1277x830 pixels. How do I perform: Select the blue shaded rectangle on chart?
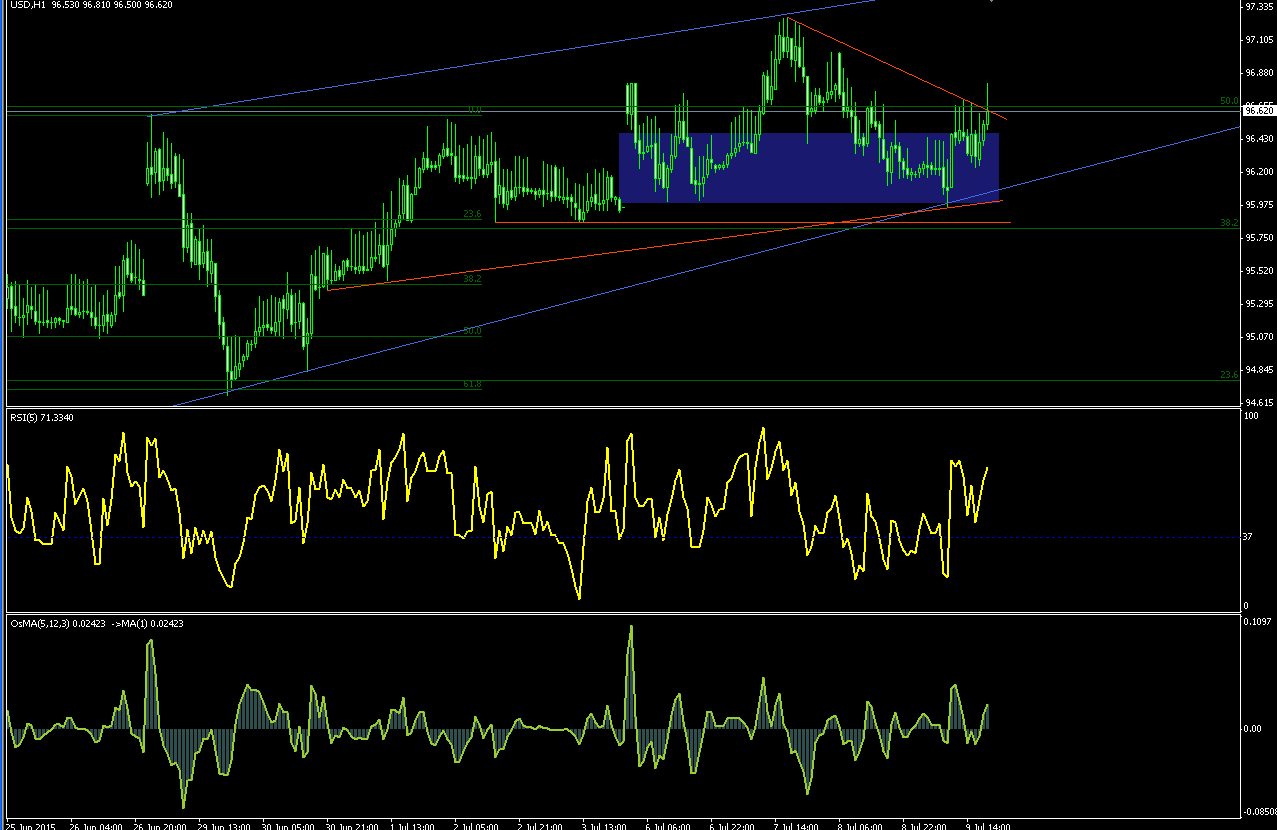809,168
